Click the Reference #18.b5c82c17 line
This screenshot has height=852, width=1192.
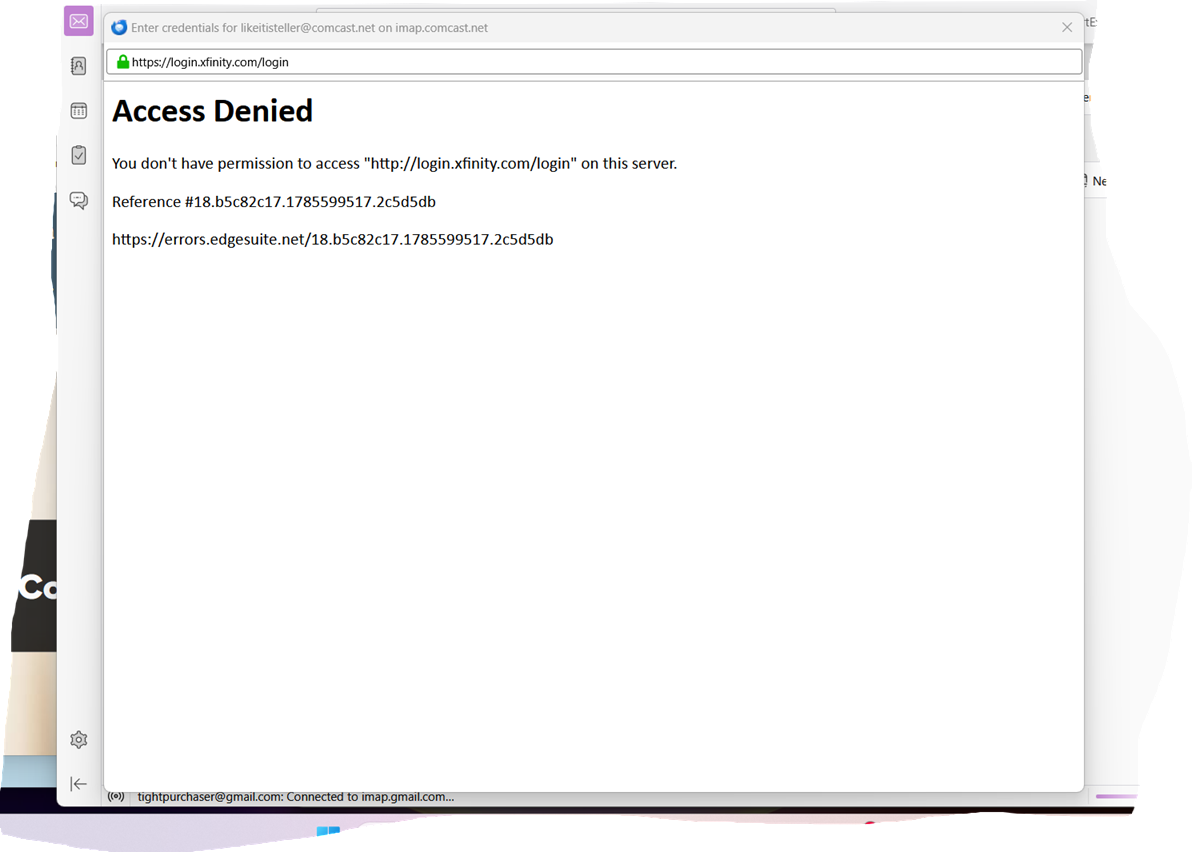pyautogui.click(x=274, y=201)
